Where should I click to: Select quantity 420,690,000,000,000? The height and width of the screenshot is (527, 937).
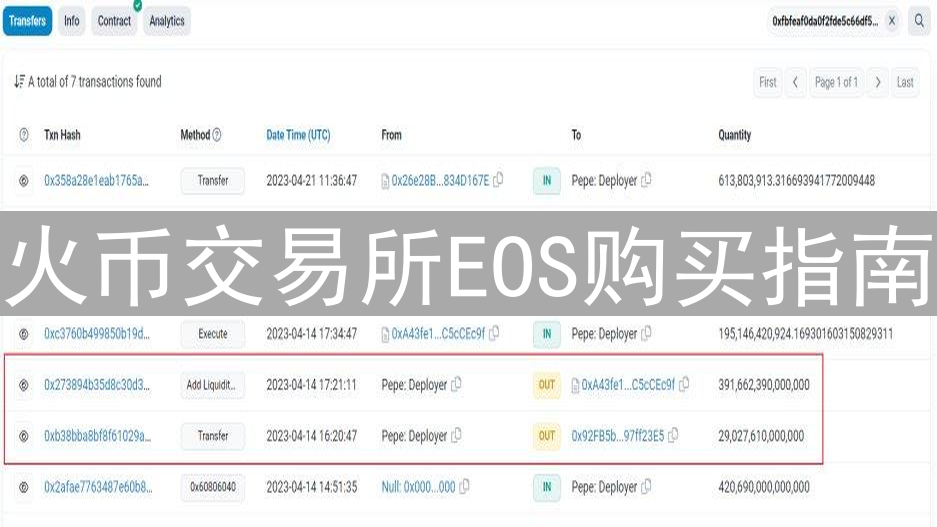[764, 487]
